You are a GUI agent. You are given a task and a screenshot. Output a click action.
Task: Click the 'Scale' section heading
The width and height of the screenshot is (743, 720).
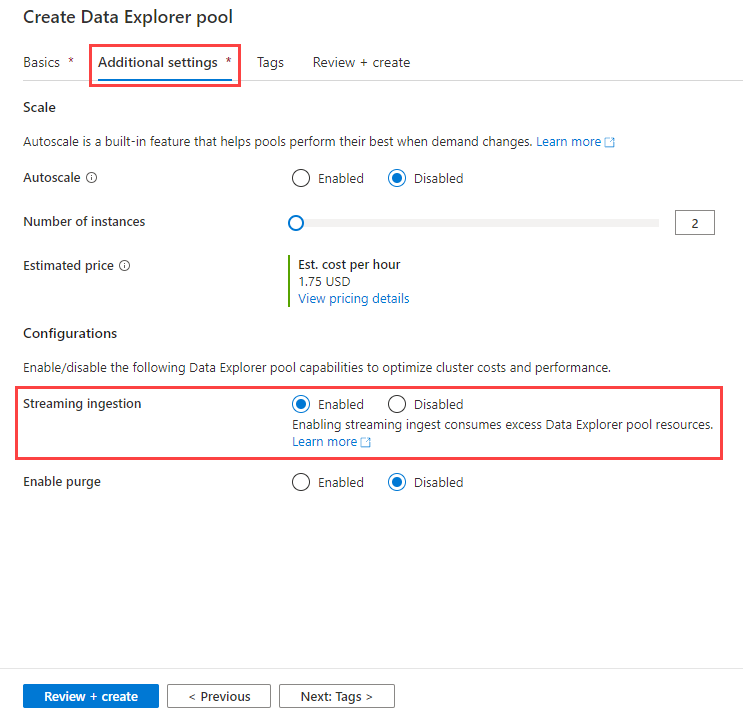pos(39,108)
